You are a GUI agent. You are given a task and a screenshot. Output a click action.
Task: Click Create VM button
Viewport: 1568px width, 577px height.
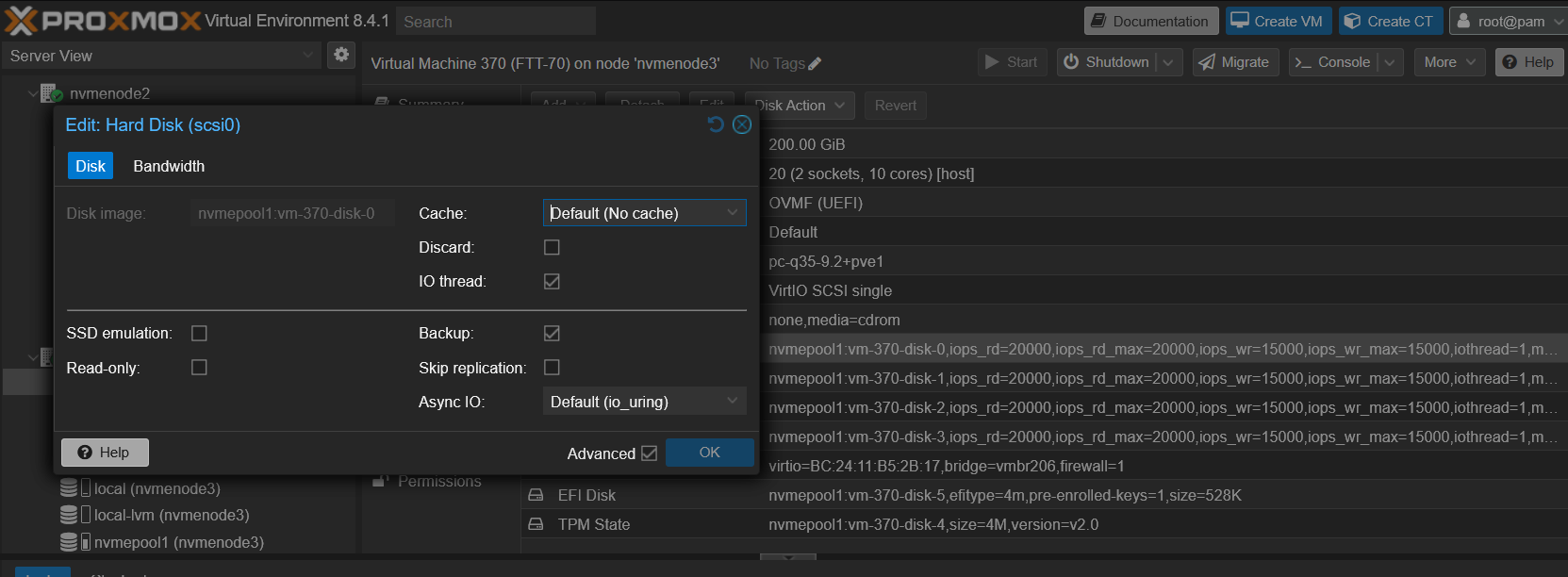click(x=1279, y=21)
